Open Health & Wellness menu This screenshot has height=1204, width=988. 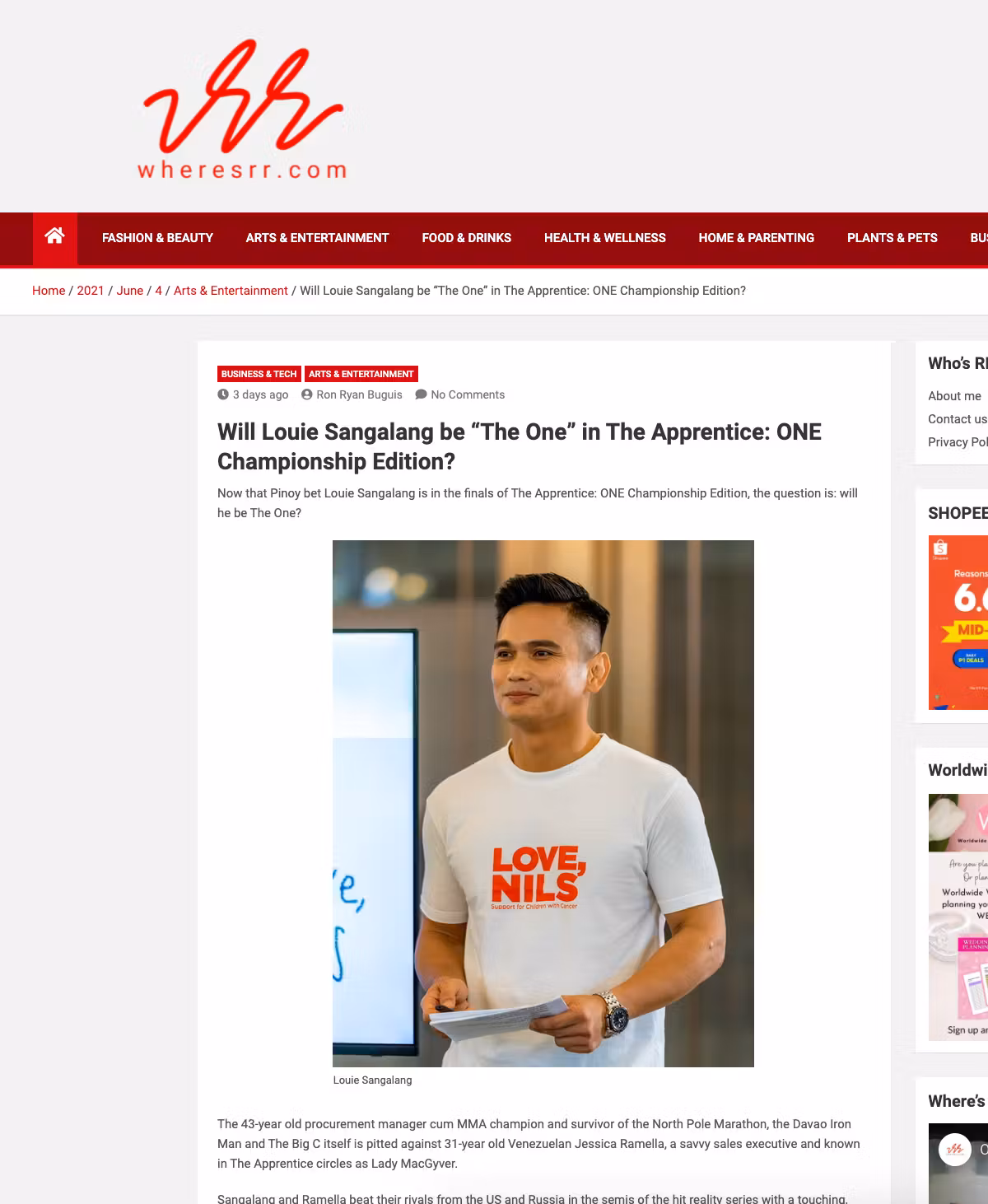coord(605,238)
